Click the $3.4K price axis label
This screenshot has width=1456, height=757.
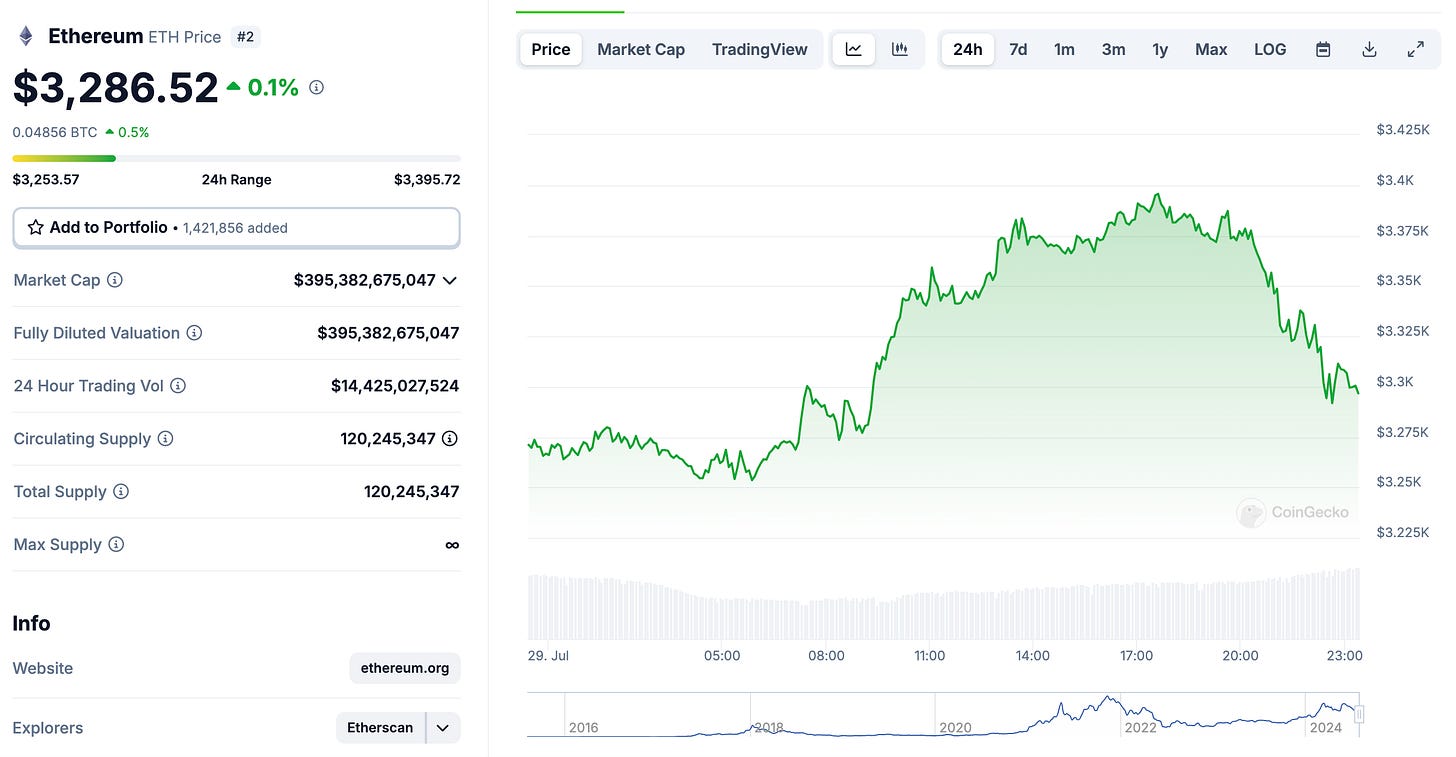[x=1395, y=180]
